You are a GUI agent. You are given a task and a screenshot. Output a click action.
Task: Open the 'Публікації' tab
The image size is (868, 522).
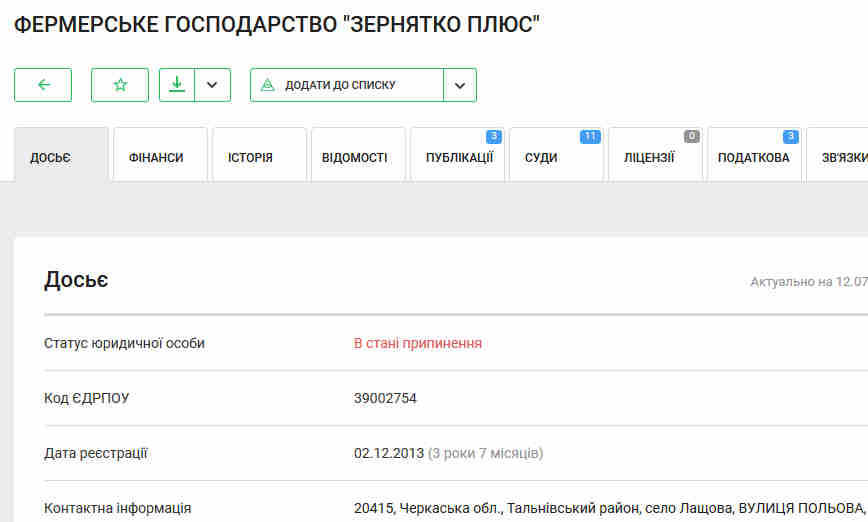click(x=458, y=157)
